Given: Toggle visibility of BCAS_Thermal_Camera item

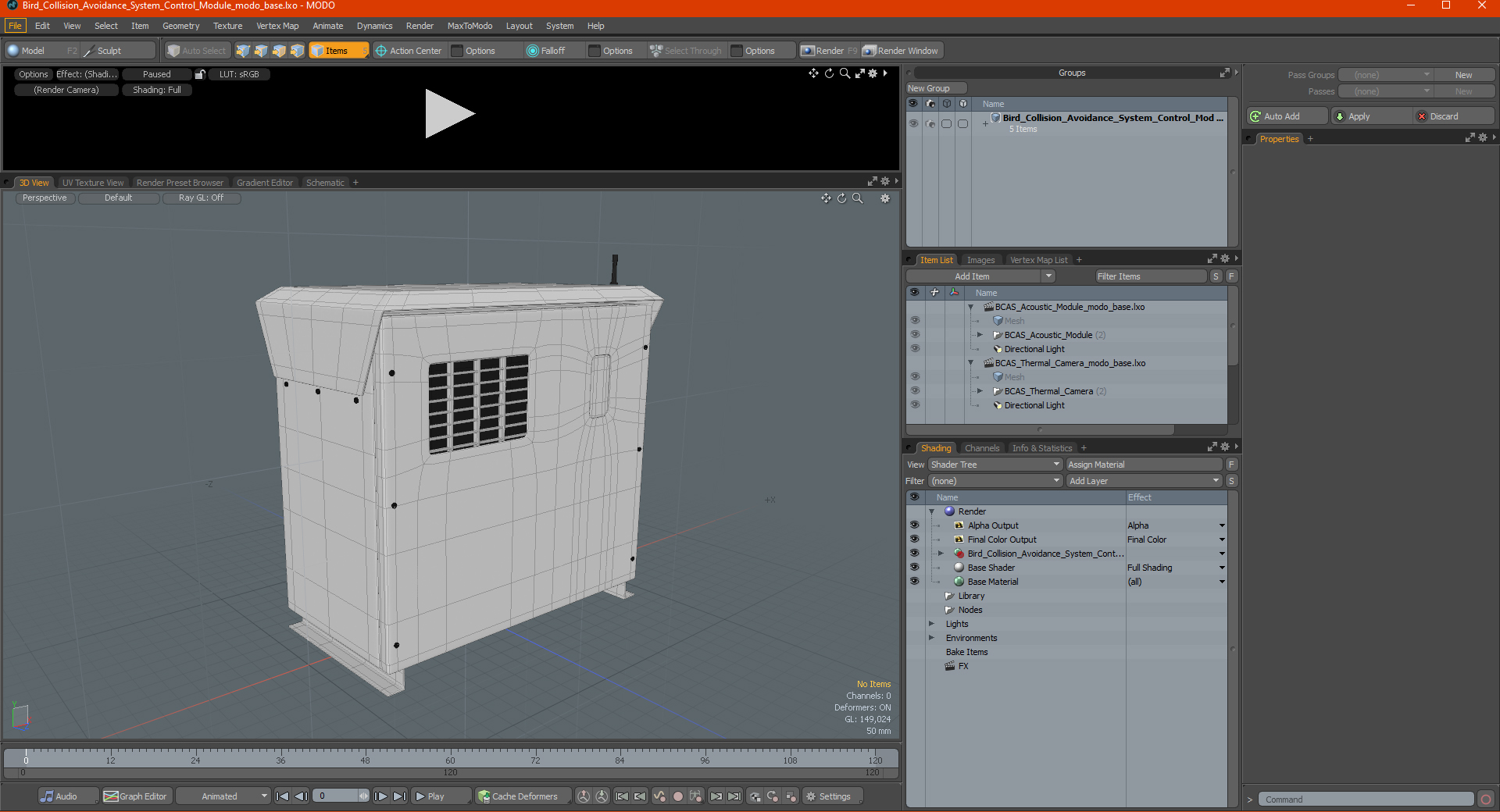Looking at the screenshot, I should pyautogui.click(x=915, y=391).
